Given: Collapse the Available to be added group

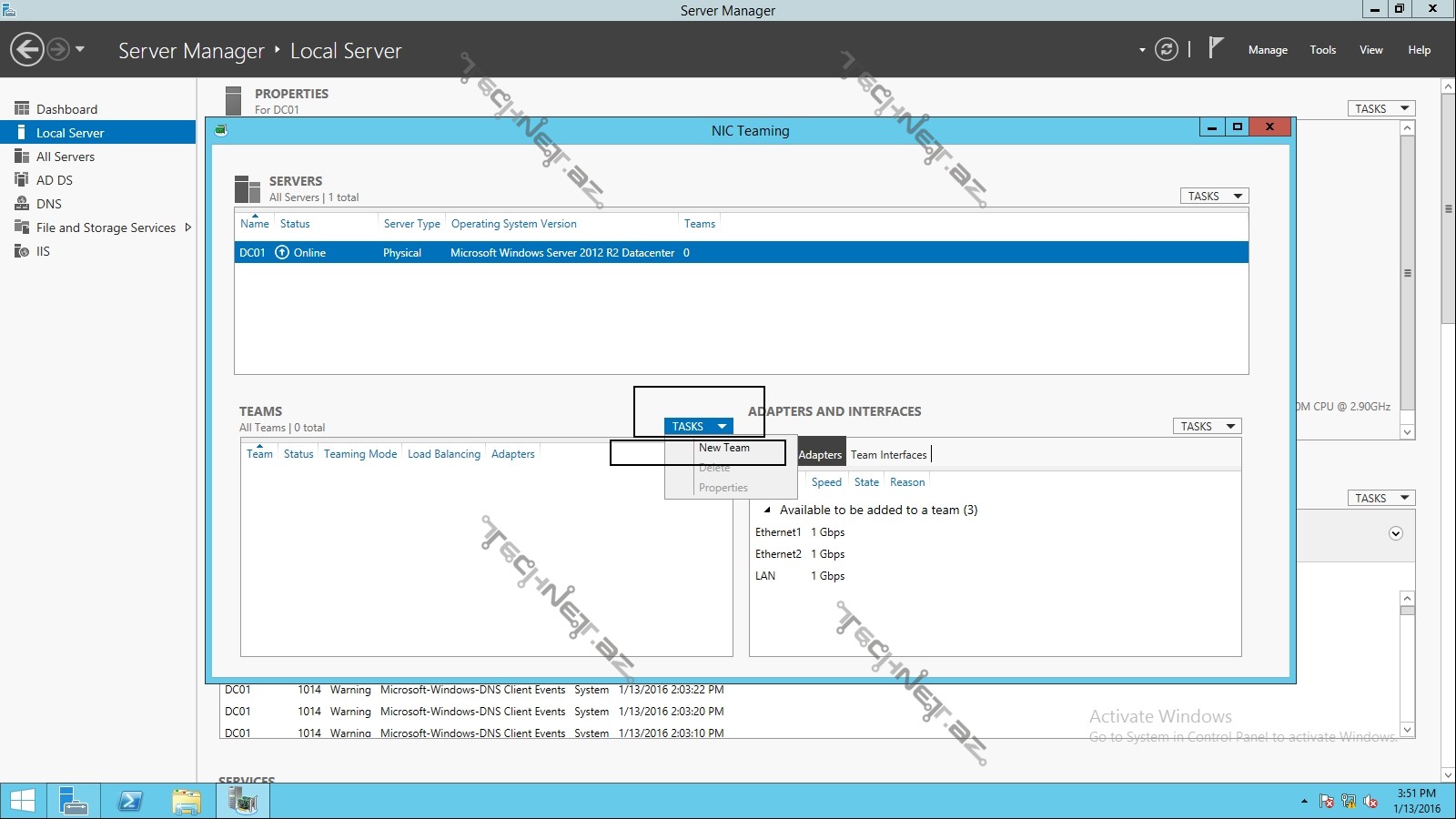Looking at the screenshot, I should 767,510.
